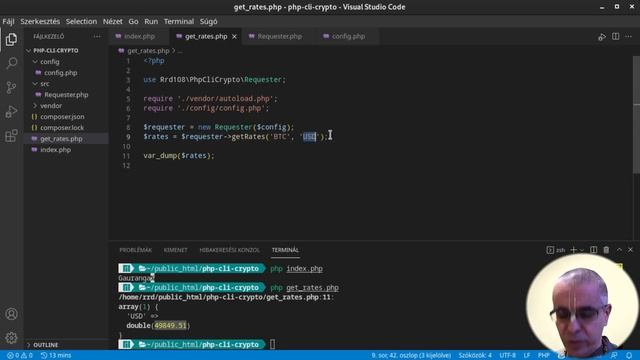The image size is (640, 360).
Task: Expand the vendor folder
Action: click(x=51, y=106)
